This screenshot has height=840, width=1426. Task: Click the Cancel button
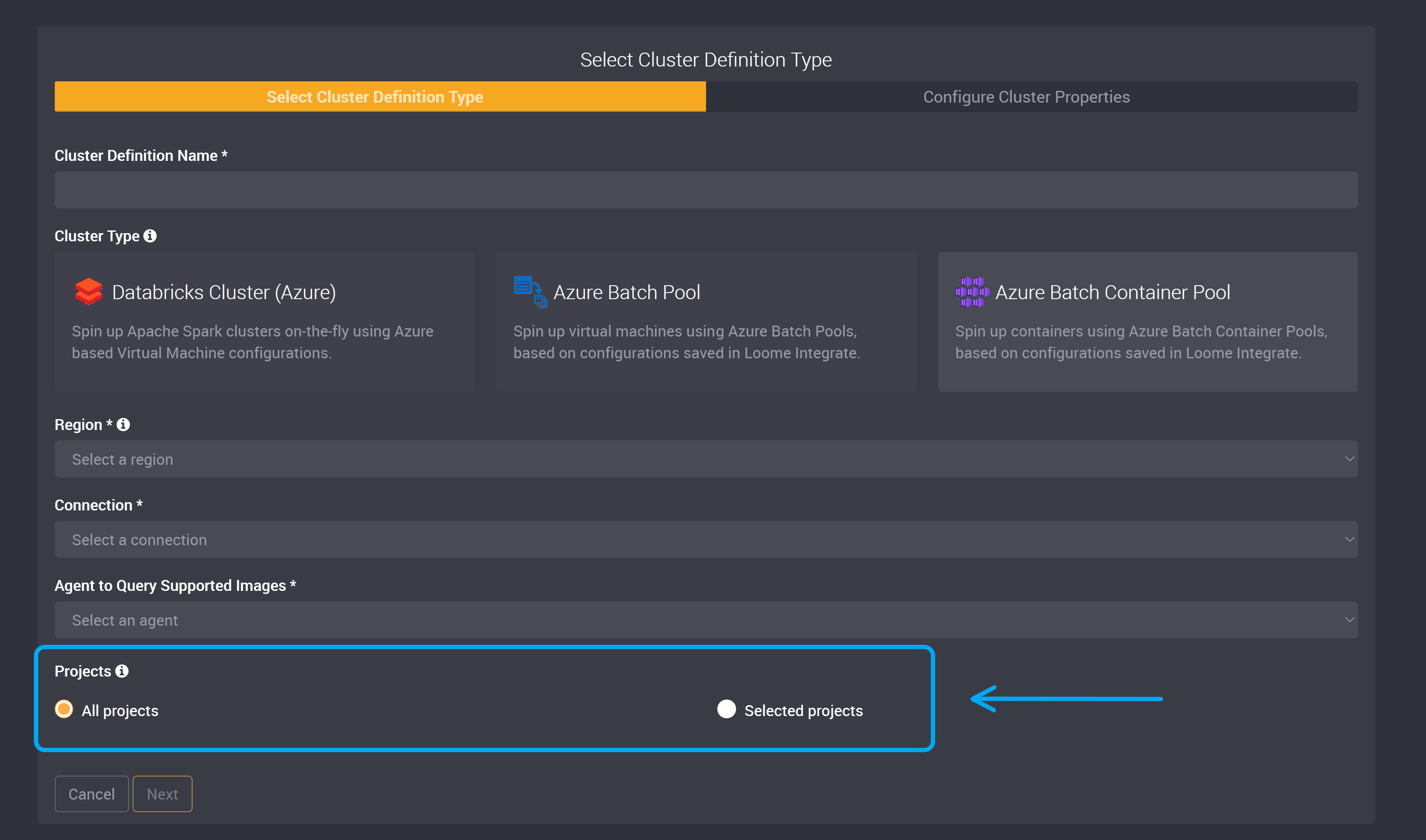92,793
